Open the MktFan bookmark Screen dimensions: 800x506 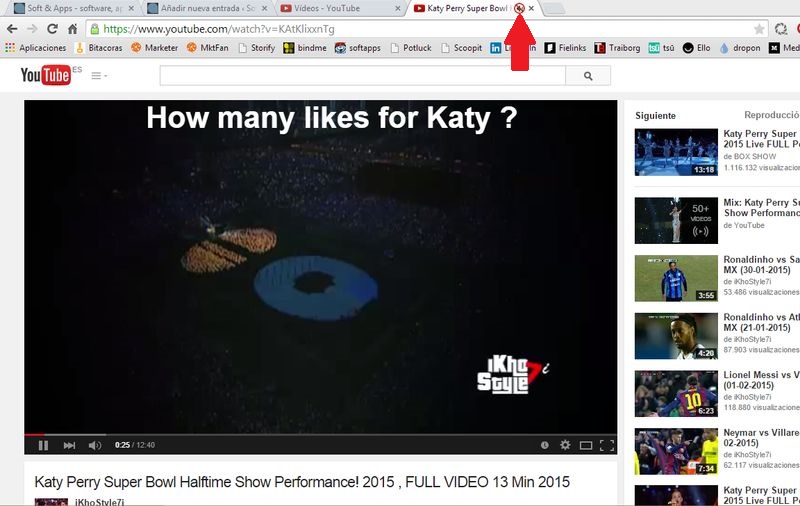tap(208, 47)
